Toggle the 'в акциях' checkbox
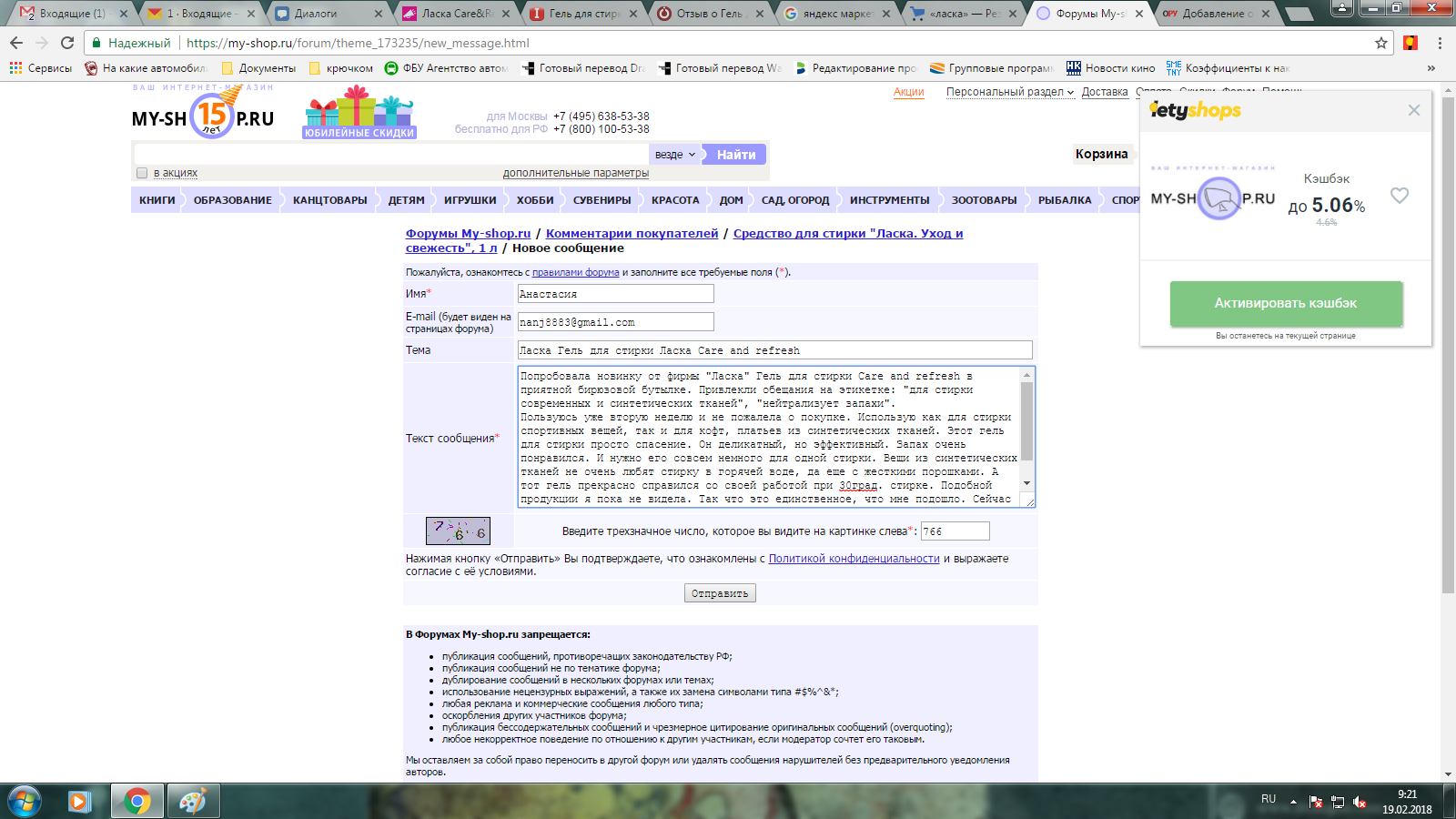This screenshot has height=819, width=1456. pyautogui.click(x=142, y=173)
